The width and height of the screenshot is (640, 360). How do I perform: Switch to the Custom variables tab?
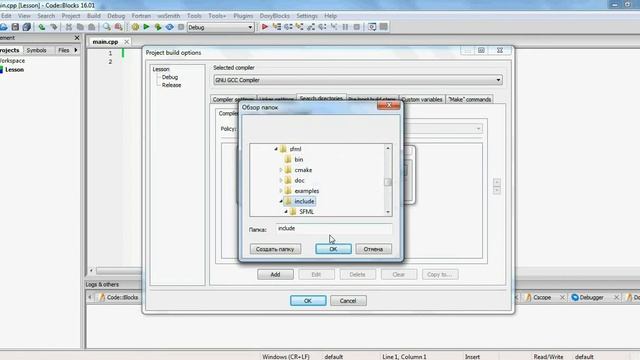click(x=422, y=99)
